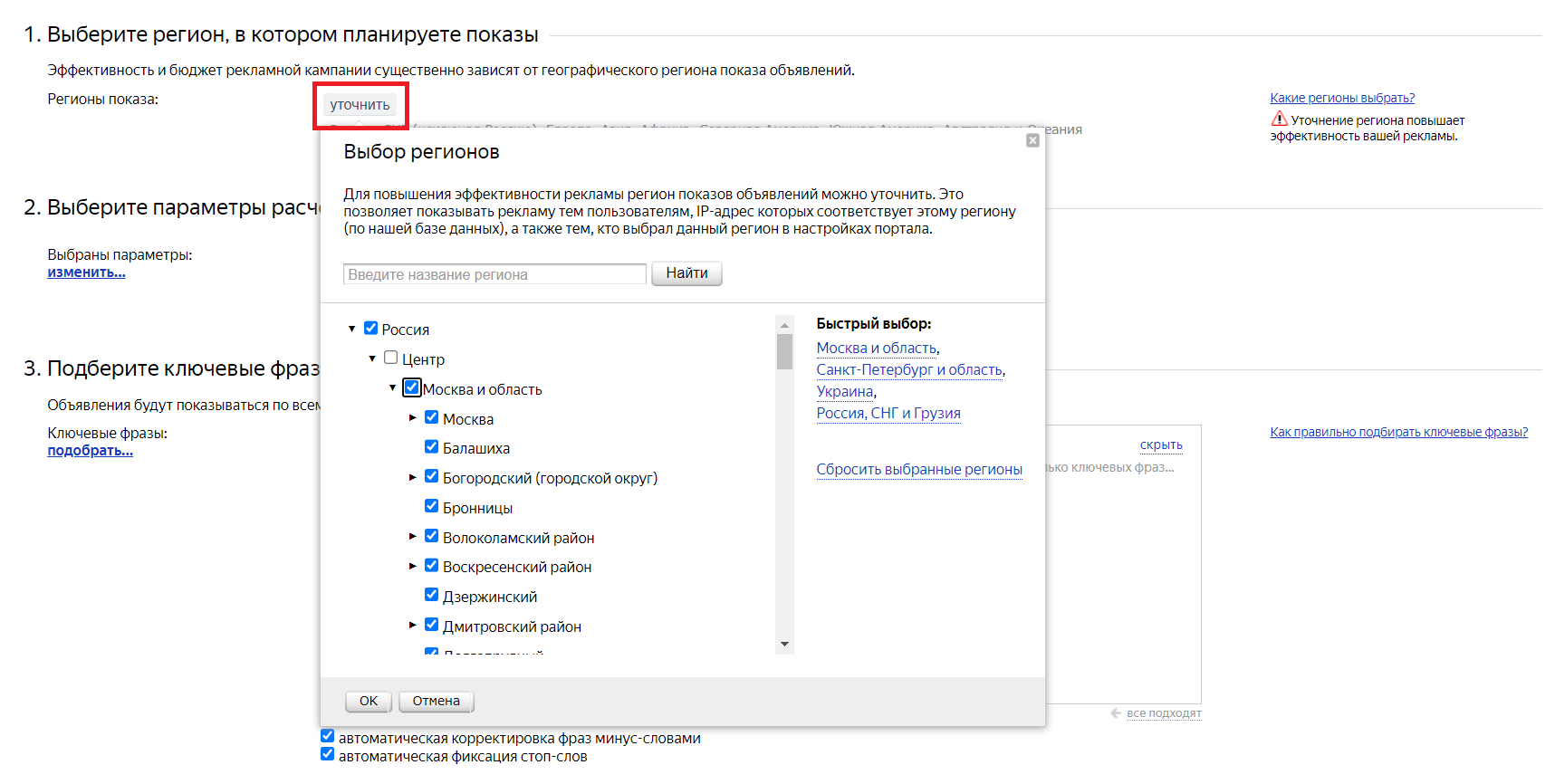Expand the Дмитровский район node
The height and width of the screenshot is (784, 1555).
coord(413,626)
